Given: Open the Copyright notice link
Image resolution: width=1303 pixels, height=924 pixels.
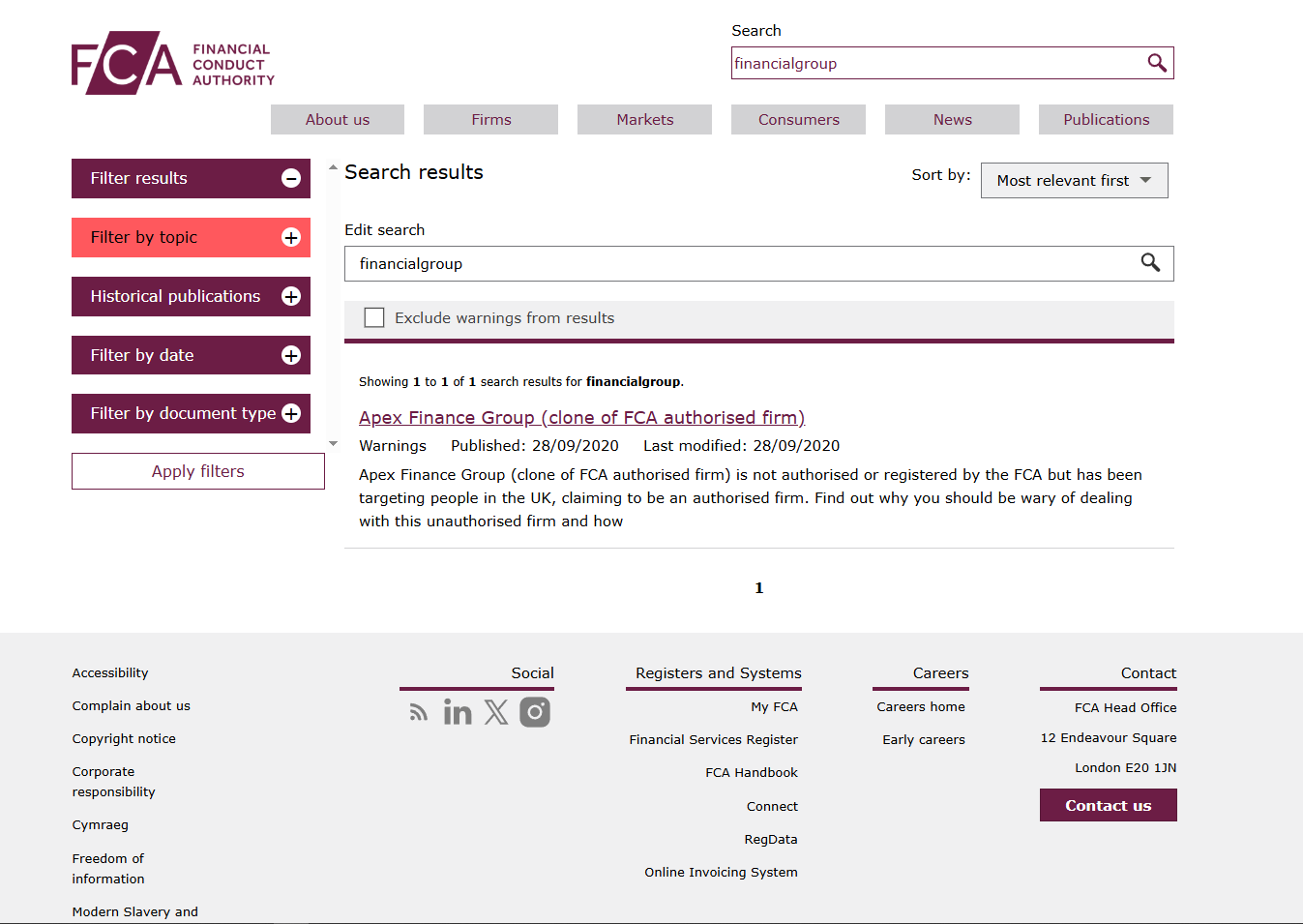Looking at the screenshot, I should click(124, 738).
